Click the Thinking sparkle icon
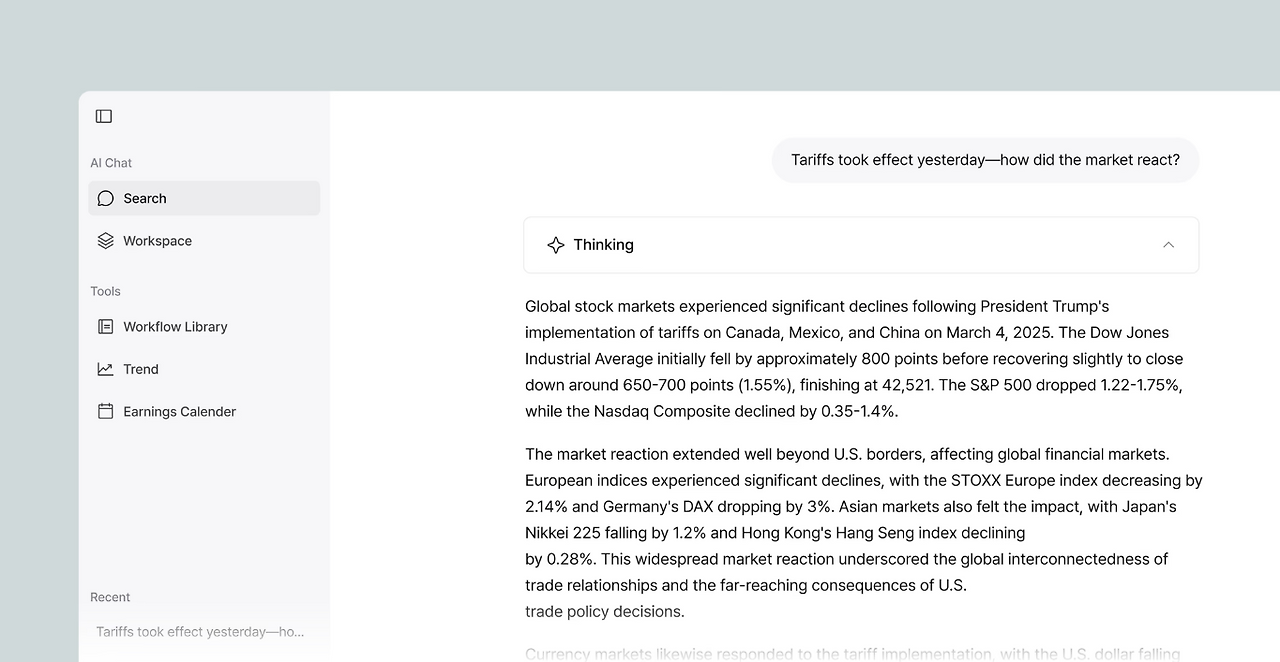The width and height of the screenshot is (1280, 662). pos(556,245)
